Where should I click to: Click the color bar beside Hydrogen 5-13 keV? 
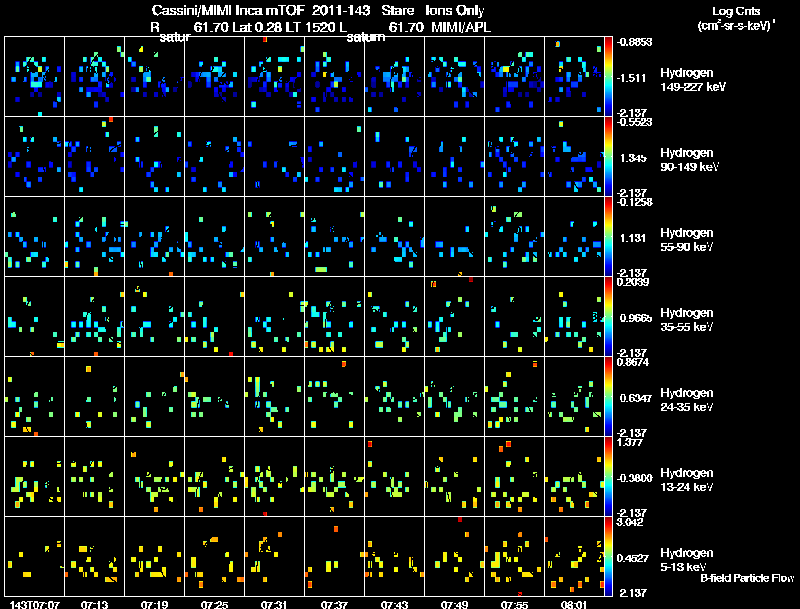coord(608,557)
